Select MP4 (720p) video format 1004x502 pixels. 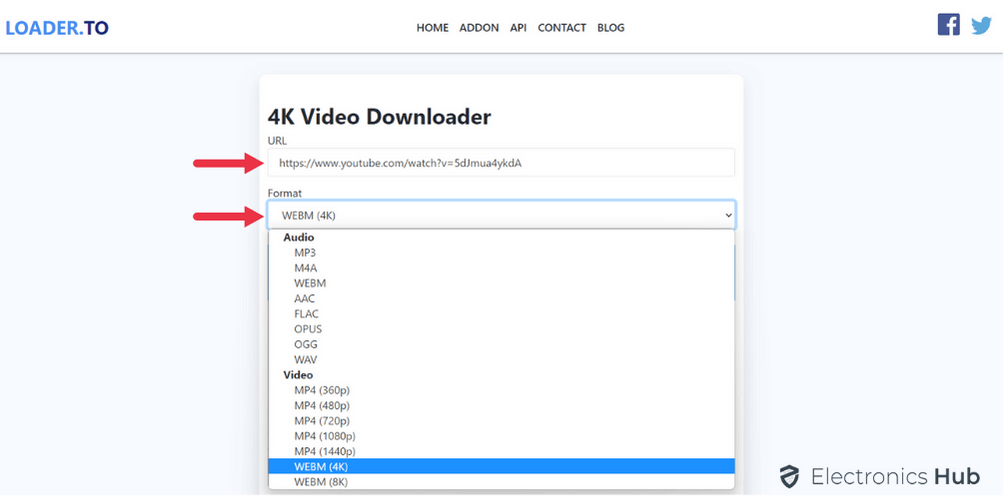click(501, 421)
